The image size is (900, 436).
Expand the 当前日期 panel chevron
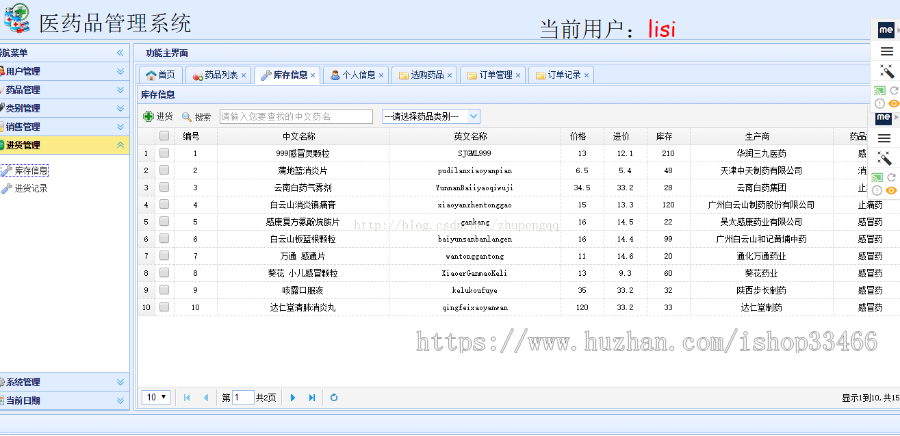(x=120, y=400)
